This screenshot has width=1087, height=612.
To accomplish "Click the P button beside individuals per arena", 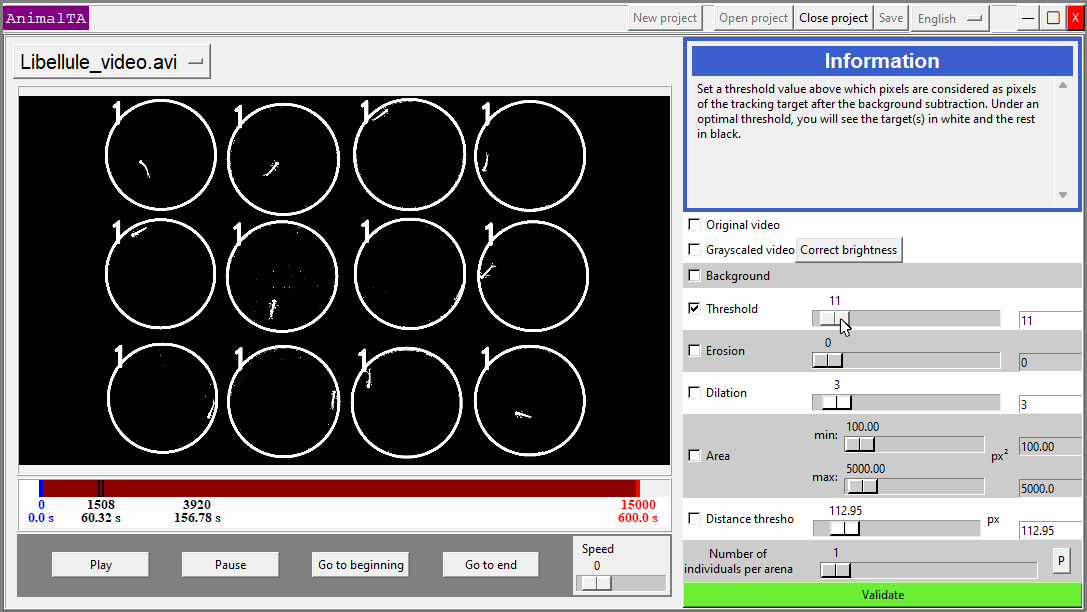I will click(x=1061, y=560).
